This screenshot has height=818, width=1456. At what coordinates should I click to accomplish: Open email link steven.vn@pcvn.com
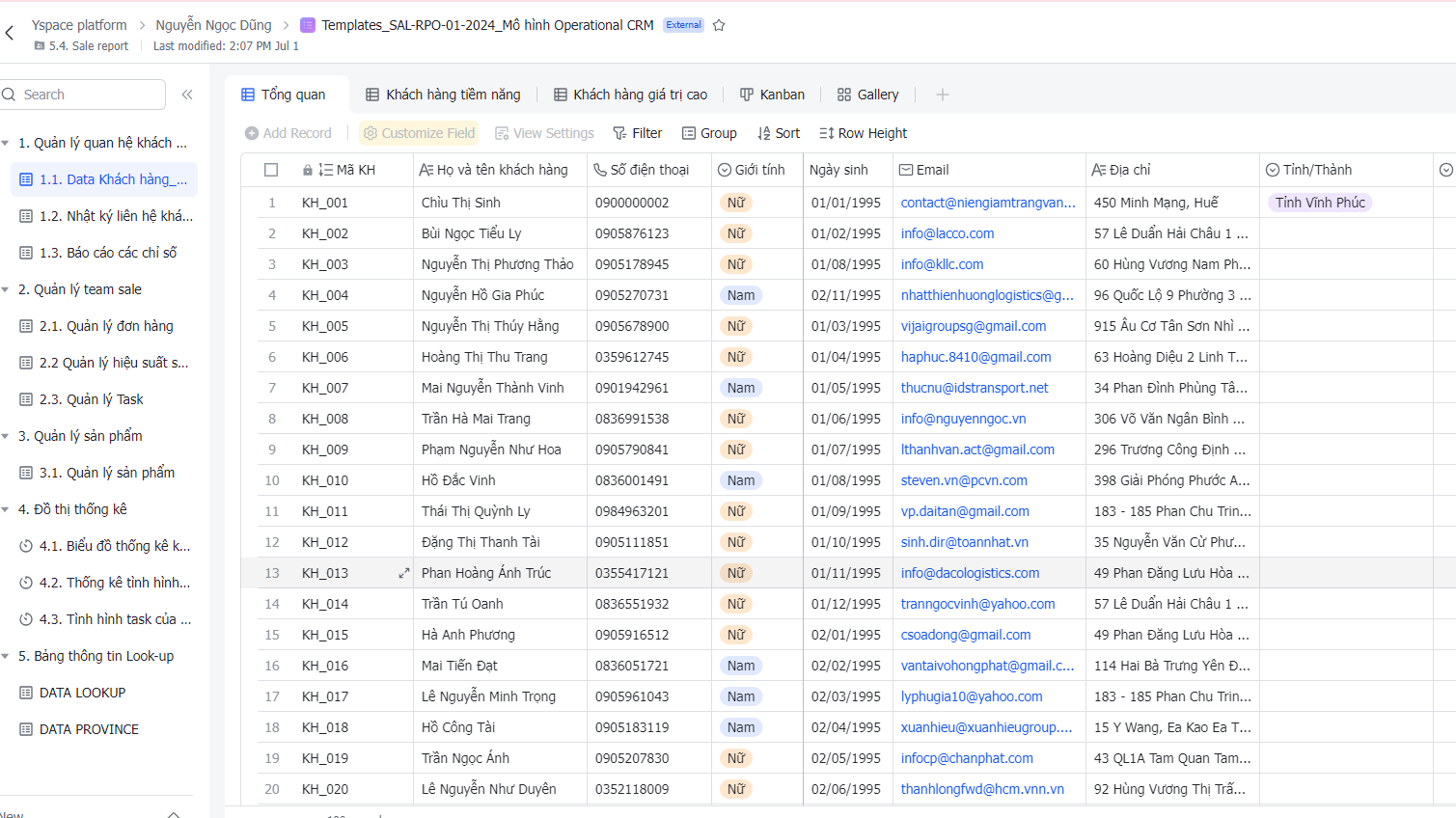click(x=964, y=480)
